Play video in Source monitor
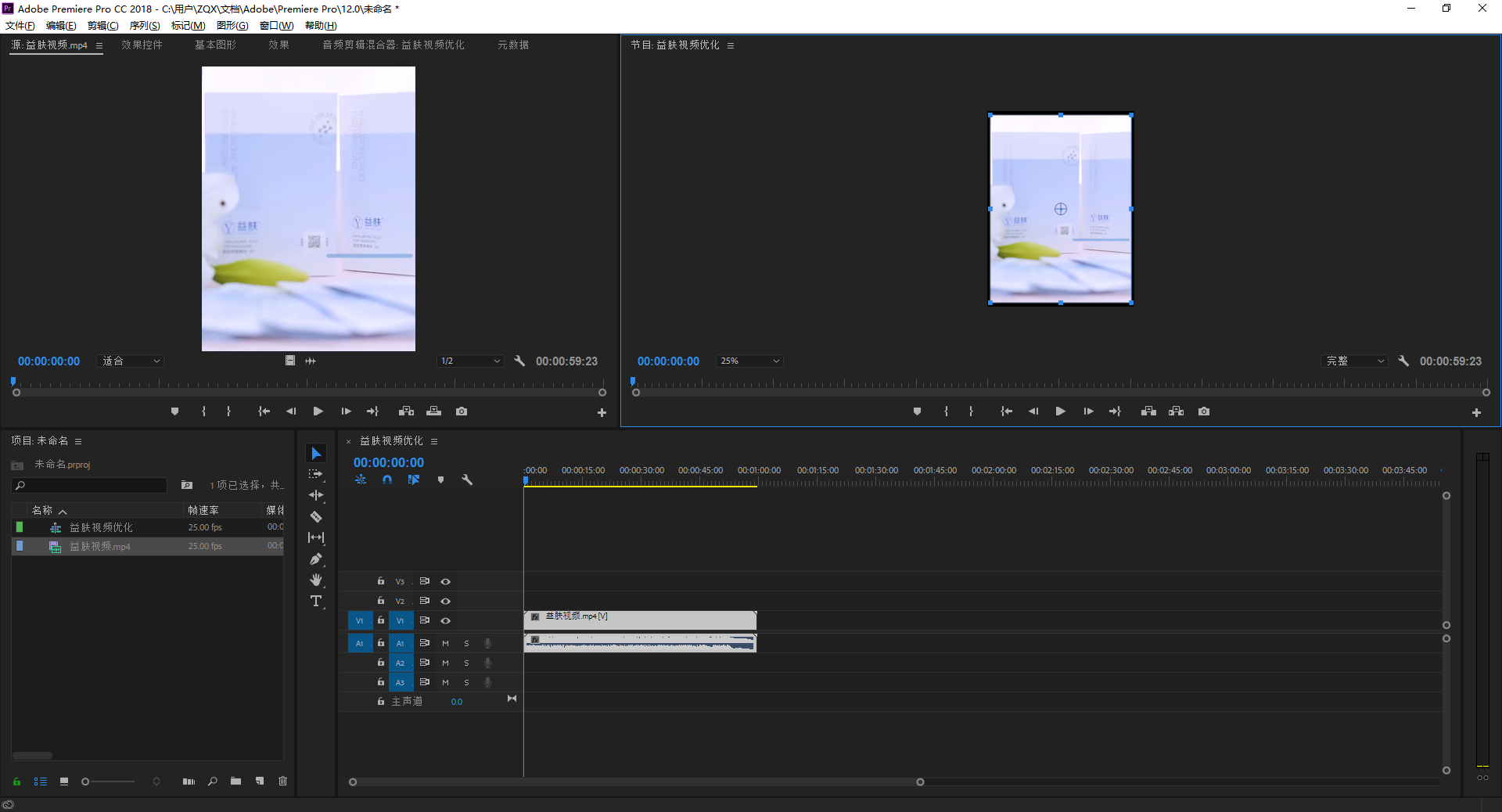1502x812 pixels. (318, 411)
